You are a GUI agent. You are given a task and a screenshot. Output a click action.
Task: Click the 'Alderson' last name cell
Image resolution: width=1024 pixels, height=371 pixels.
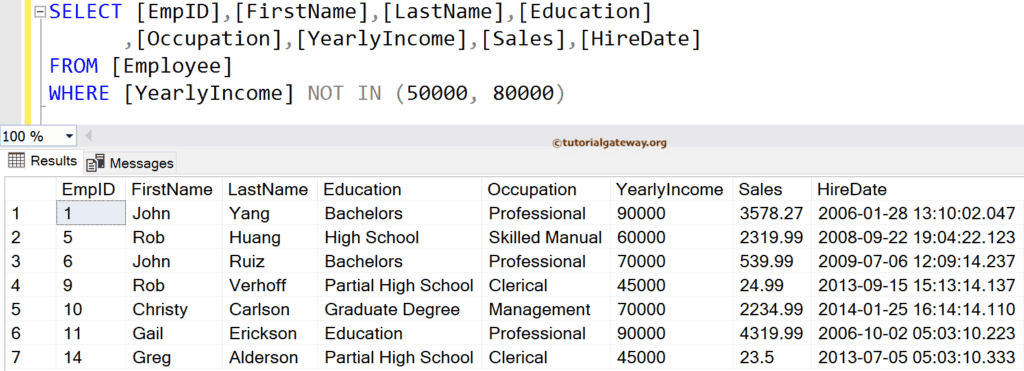click(x=270, y=357)
